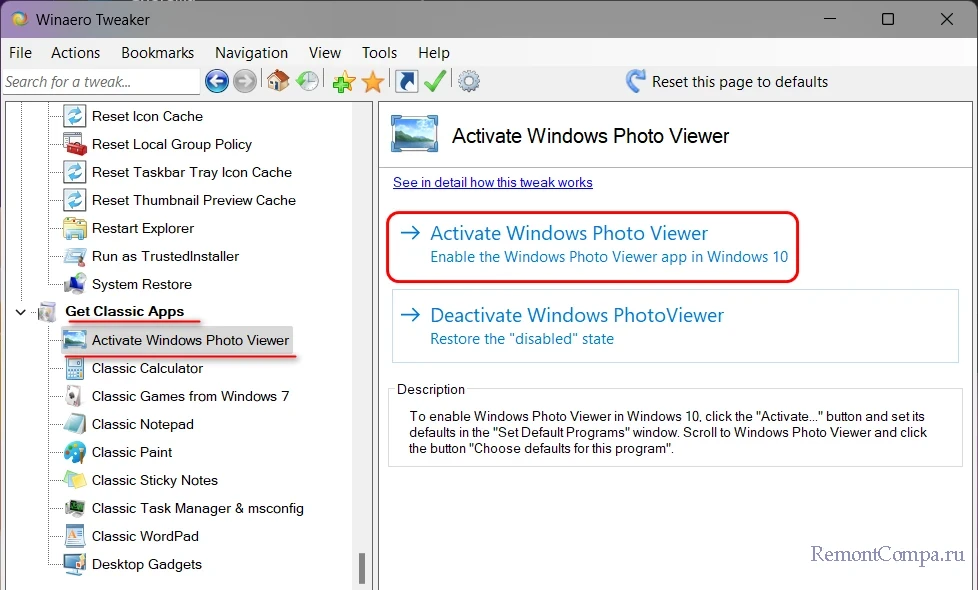Select 'Reset Taskbar Tray Icon Cache' row text

coord(191,172)
